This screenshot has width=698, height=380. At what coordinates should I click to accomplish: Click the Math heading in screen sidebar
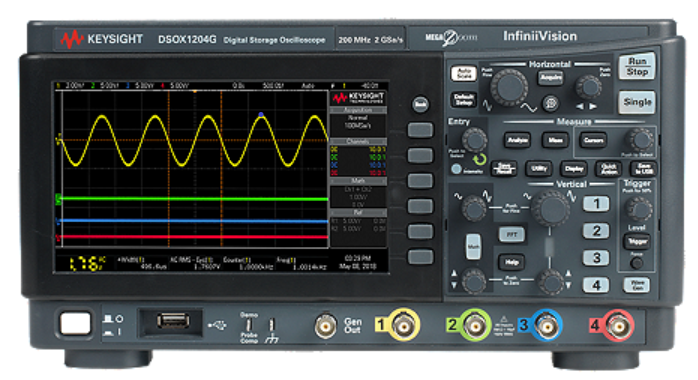[x=358, y=181]
